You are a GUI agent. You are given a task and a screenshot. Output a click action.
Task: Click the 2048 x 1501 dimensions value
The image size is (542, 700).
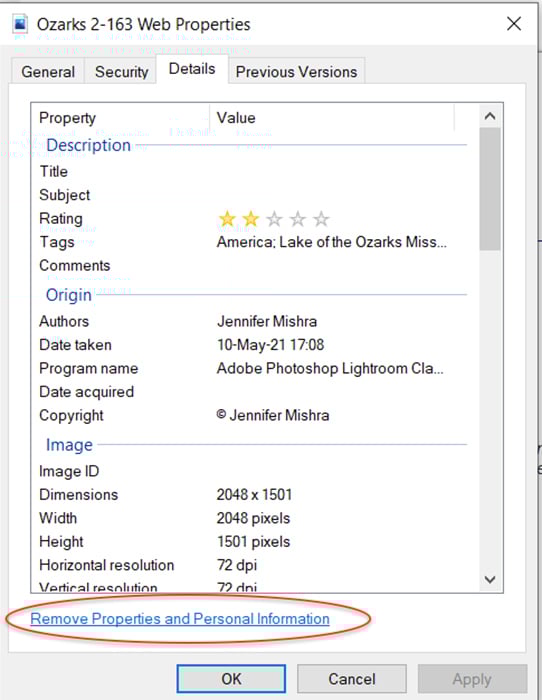(254, 495)
